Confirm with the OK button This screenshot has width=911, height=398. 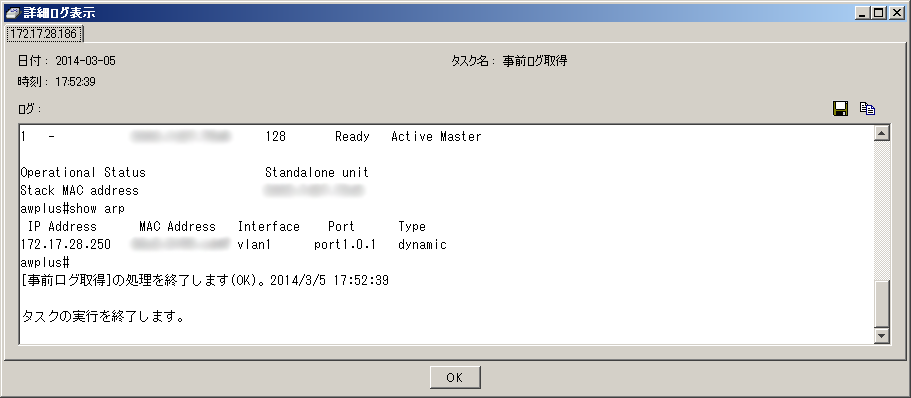[455, 378]
